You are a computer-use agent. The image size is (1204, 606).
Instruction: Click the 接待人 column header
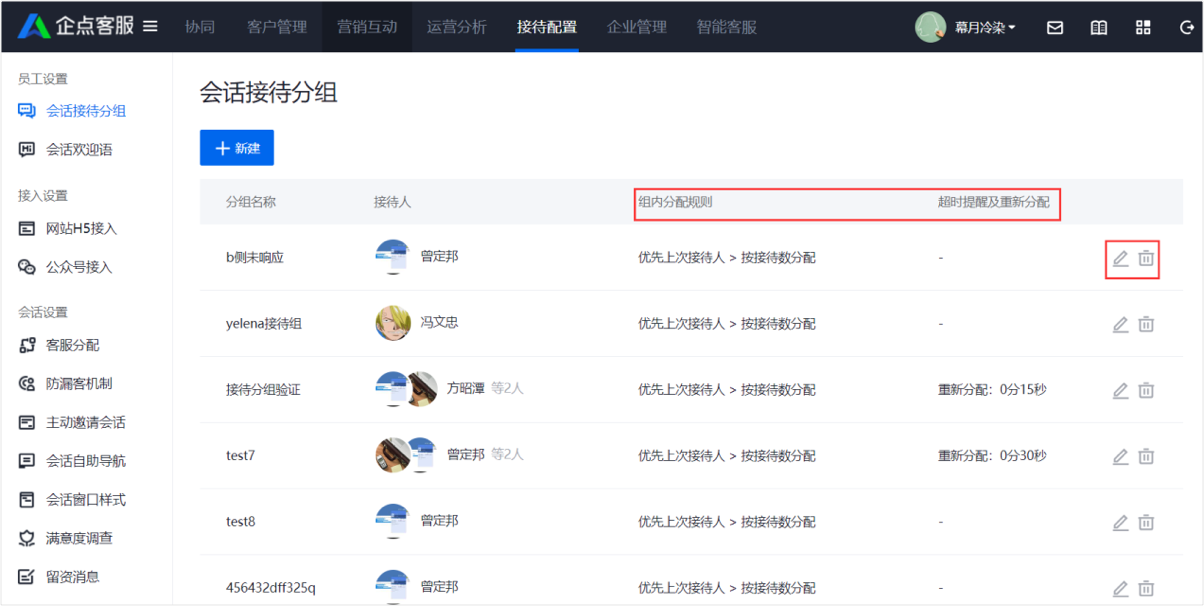pos(392,202)
